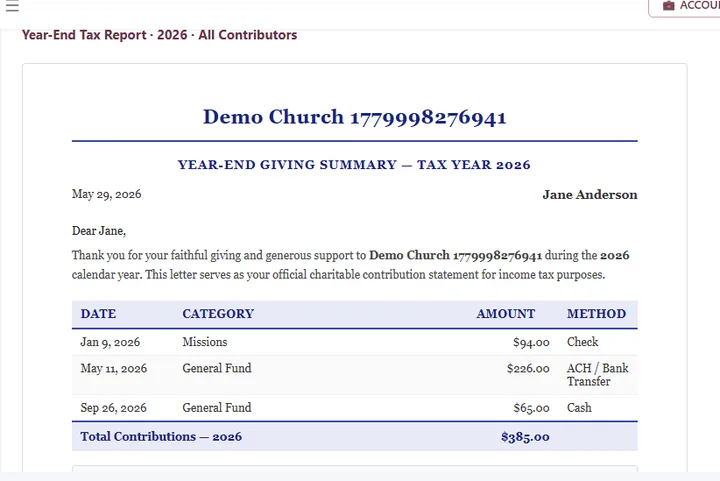Click the 'Demo Church 1779998276941' title

point(354,117)
